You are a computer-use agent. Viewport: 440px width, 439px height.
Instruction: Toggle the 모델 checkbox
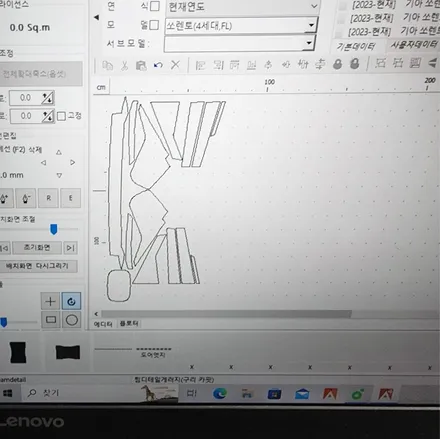click(154, 25)
